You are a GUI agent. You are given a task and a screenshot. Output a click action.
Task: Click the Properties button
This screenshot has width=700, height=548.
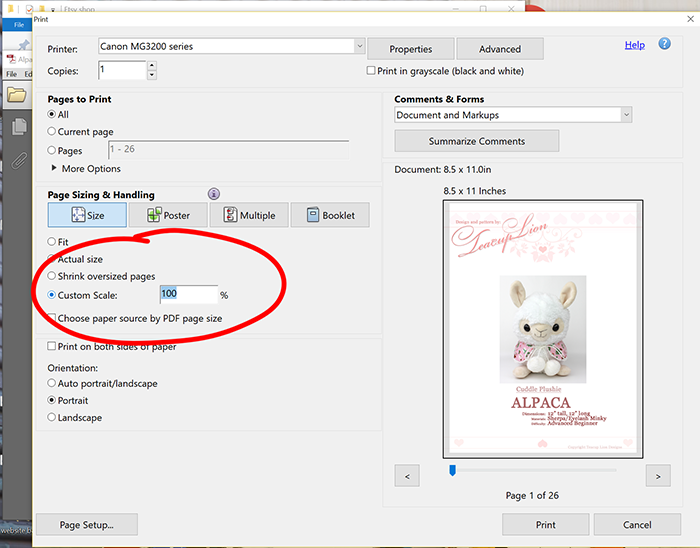[x=411, y=49]
